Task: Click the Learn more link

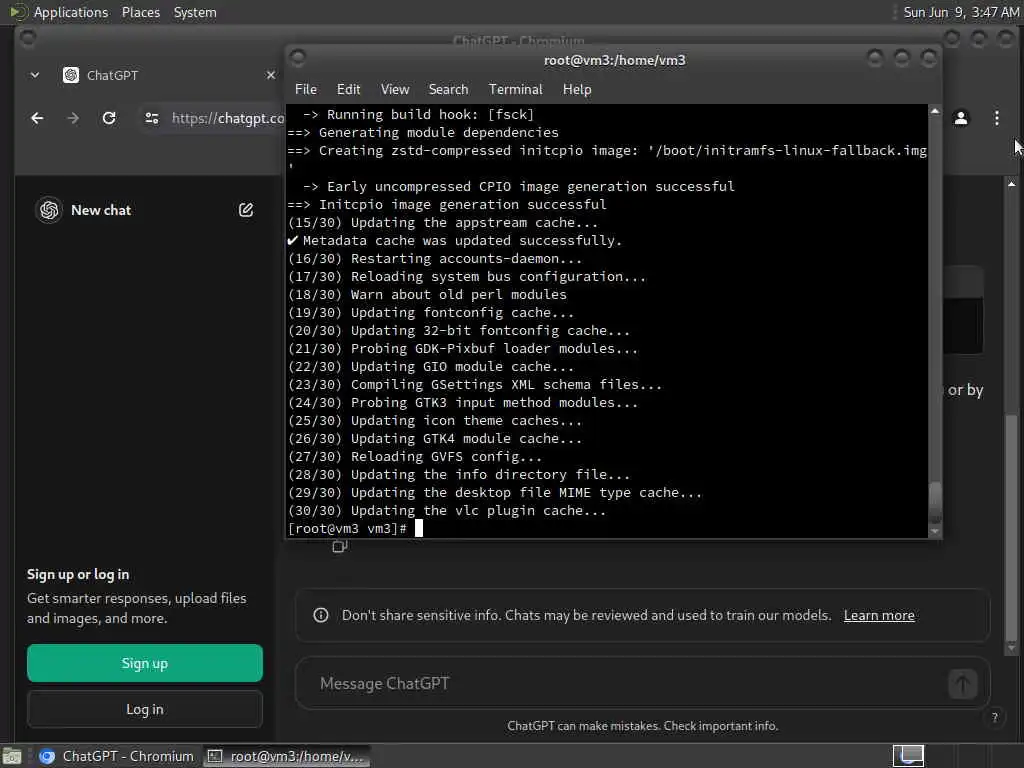Action: (x=879, y=615)
